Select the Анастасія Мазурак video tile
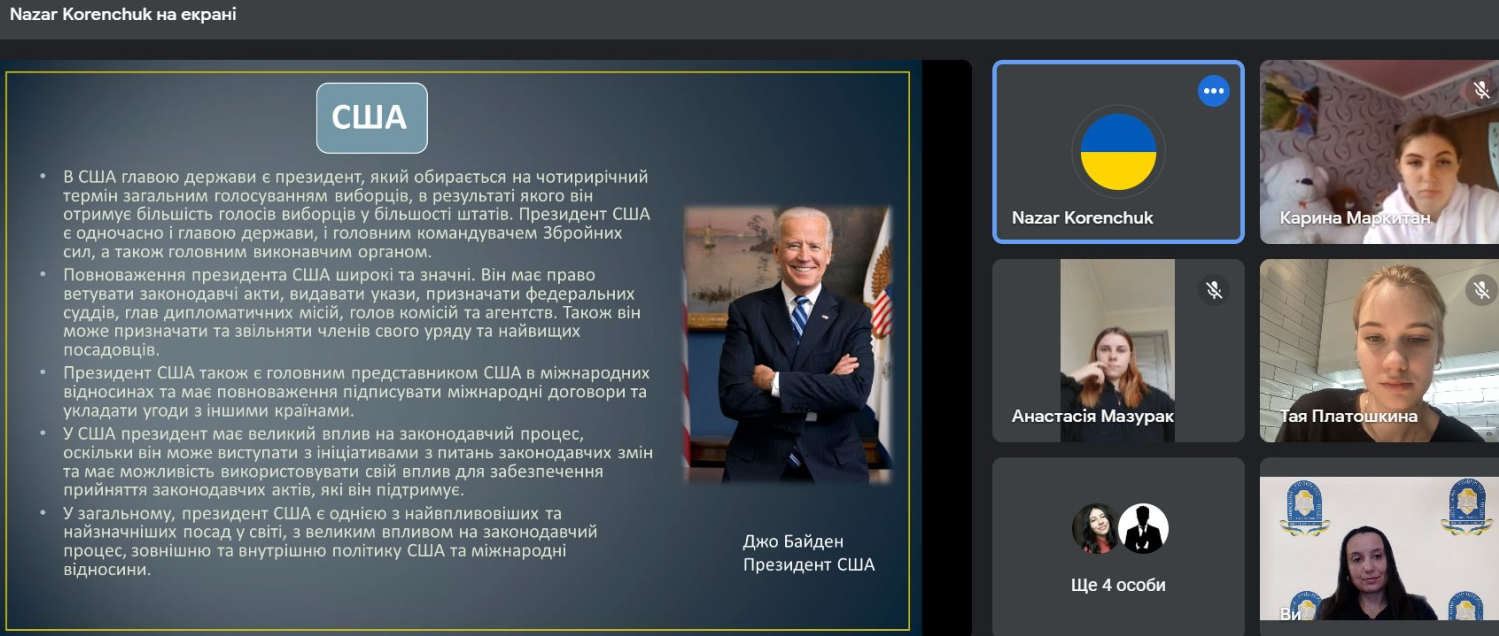The height and width of the screenshot is (636, 1499). coord(1117,350)
